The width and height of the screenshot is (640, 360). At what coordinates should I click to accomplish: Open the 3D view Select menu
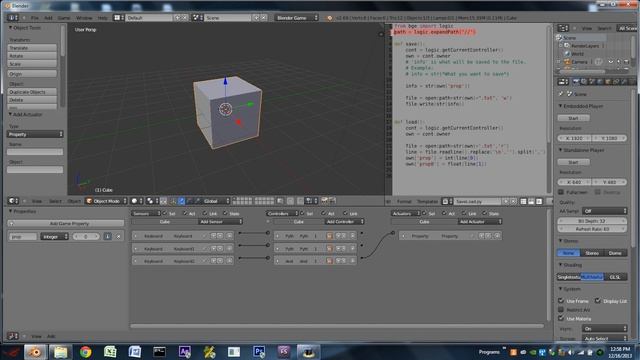coord(55,201)
